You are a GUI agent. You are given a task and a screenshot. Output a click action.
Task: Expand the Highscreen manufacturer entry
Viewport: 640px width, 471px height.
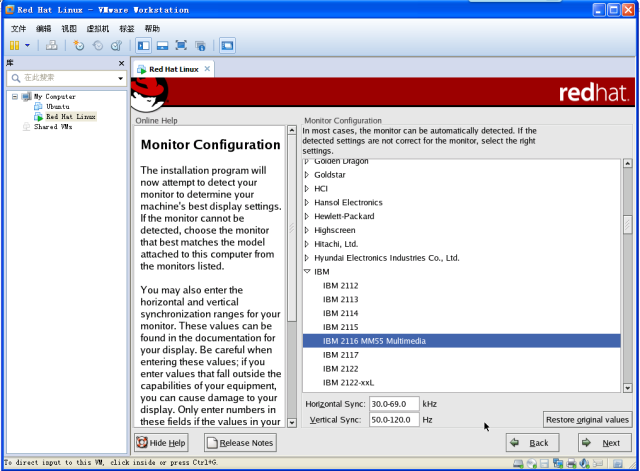(307, 230)
